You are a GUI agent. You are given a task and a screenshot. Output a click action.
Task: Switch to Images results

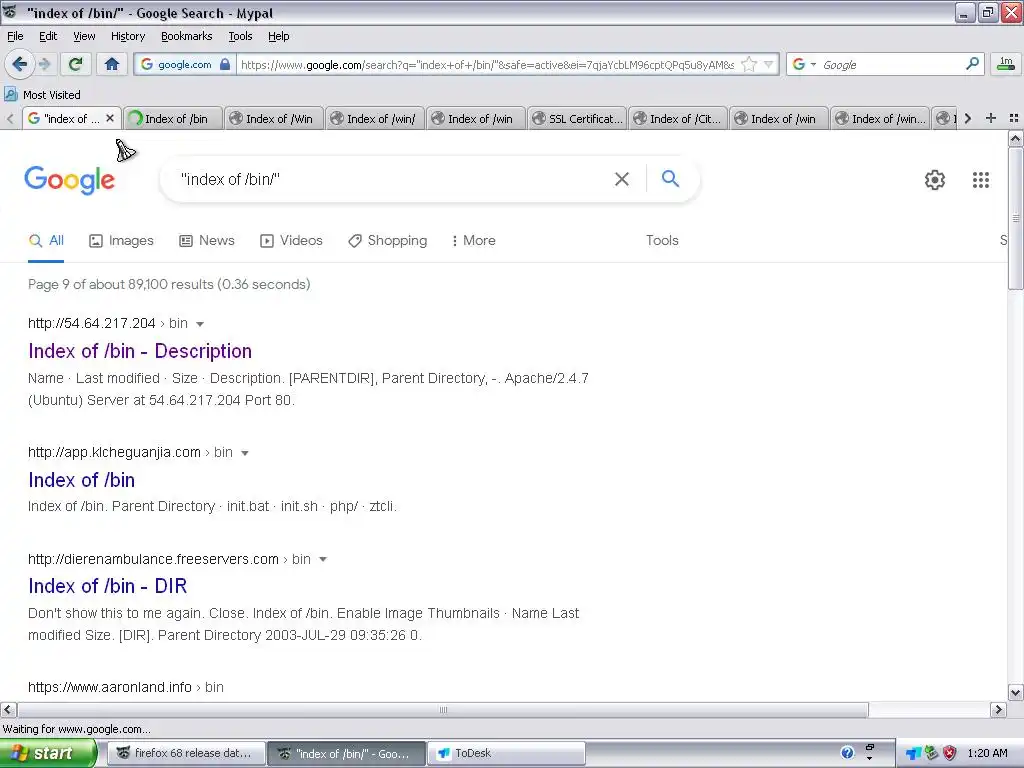click(121, 240)
